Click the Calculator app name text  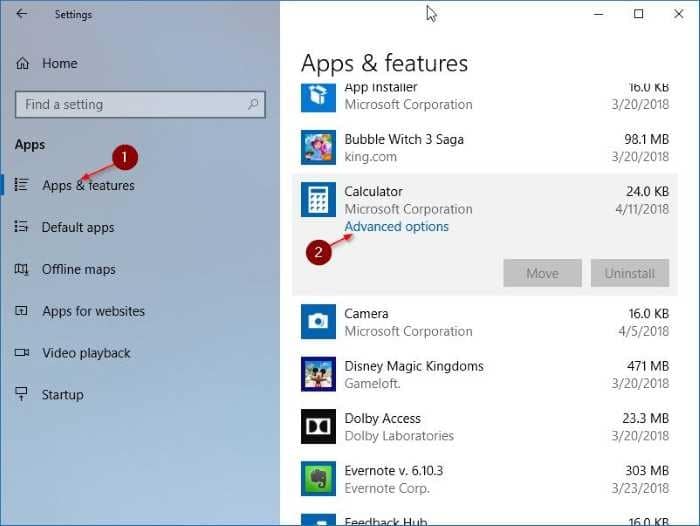(374, 192)
